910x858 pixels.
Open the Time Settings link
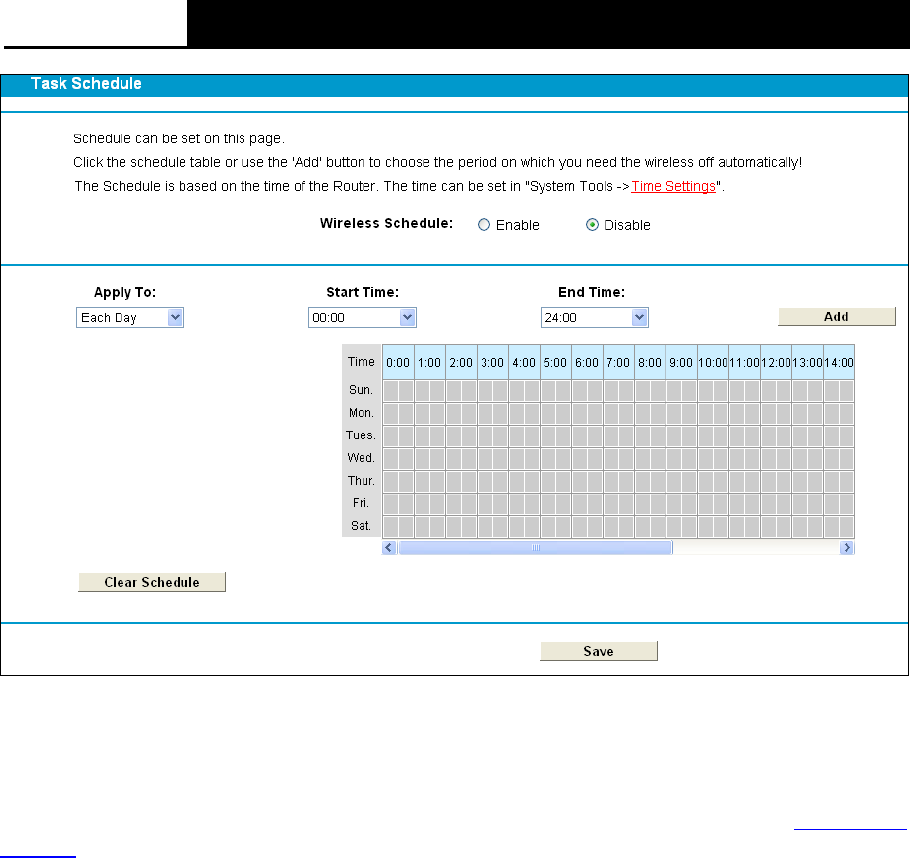(x=673, y=187)
